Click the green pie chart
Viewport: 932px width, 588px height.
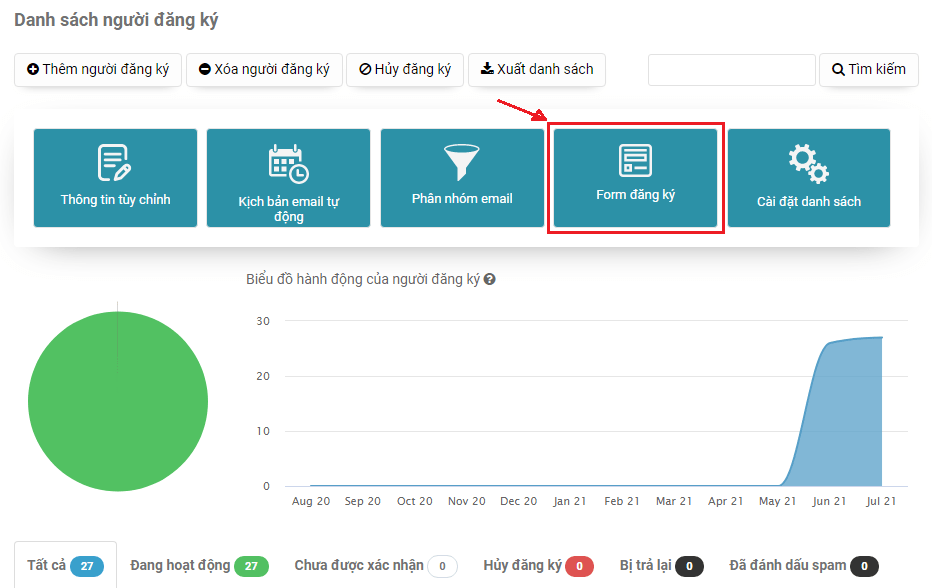(117, 402)
